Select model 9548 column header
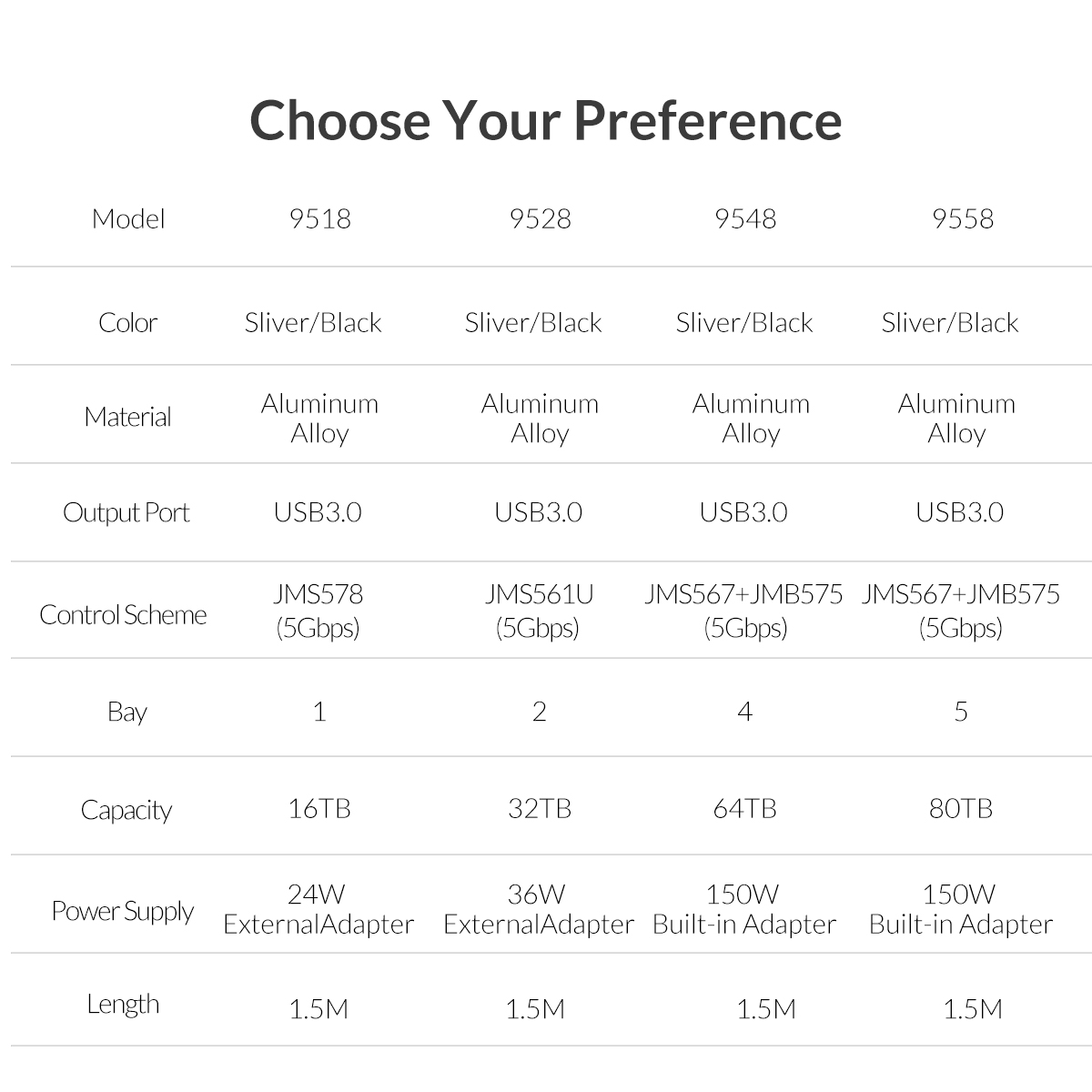The width and height of the screenshot is (1092, 1092). [x=745, y=219]
